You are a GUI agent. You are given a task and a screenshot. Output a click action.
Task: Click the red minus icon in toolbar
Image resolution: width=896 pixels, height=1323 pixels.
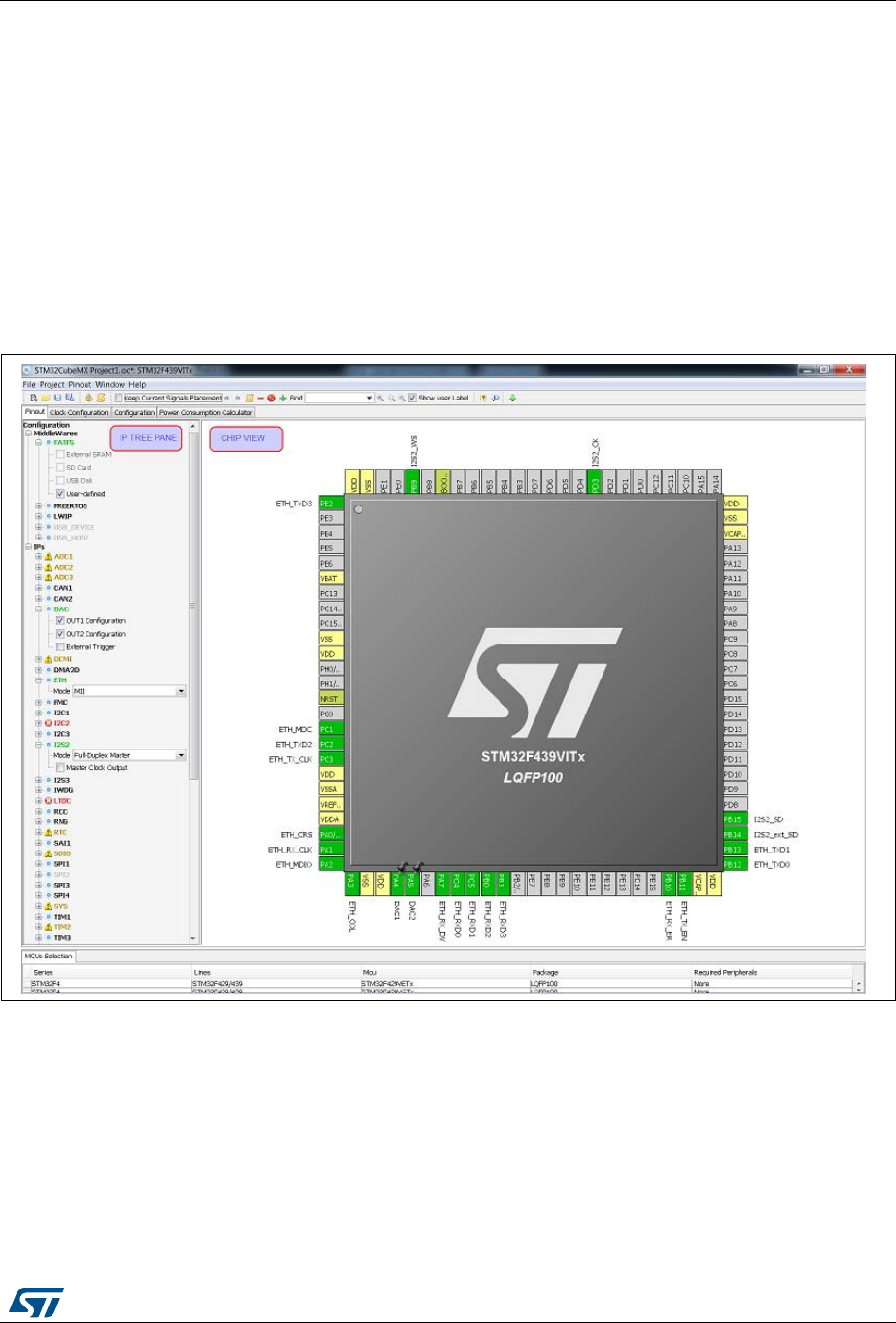point(261,398)
